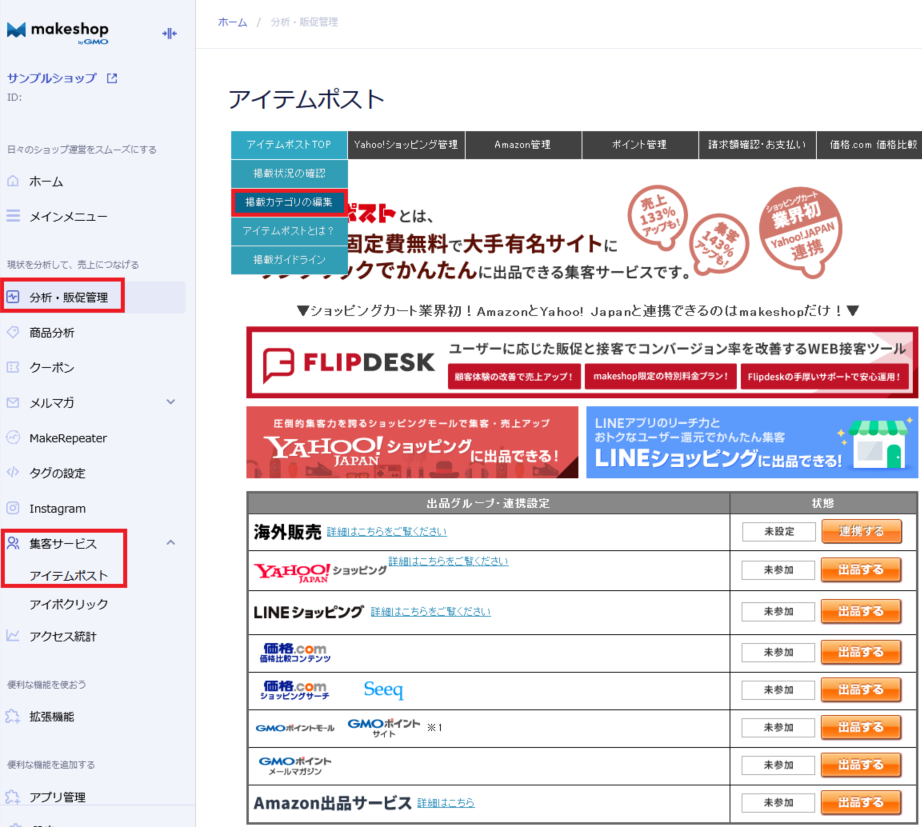Open Amazon出品サービス 詳細はこちら link
This screenshot has height=827, width=922.
[446, 802]
